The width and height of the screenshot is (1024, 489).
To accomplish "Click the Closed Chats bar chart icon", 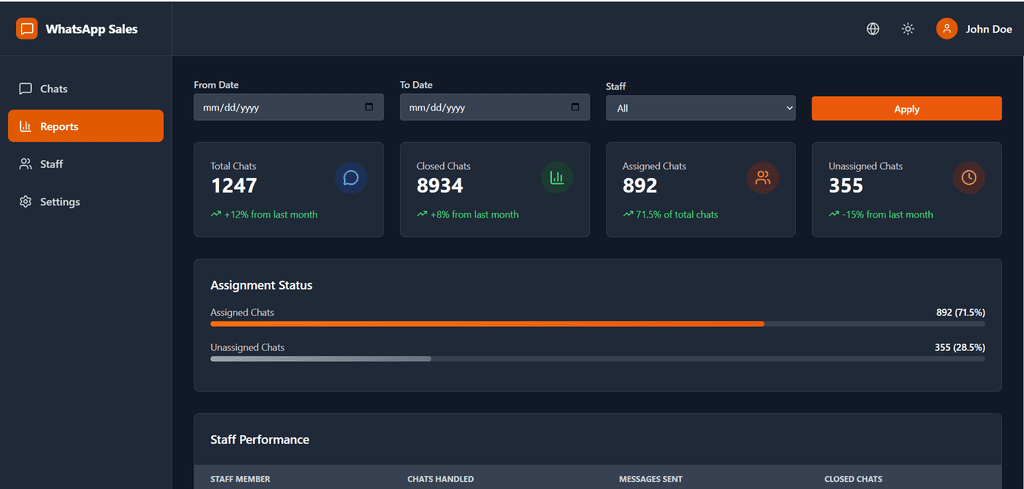I will [x=557, y=178].
